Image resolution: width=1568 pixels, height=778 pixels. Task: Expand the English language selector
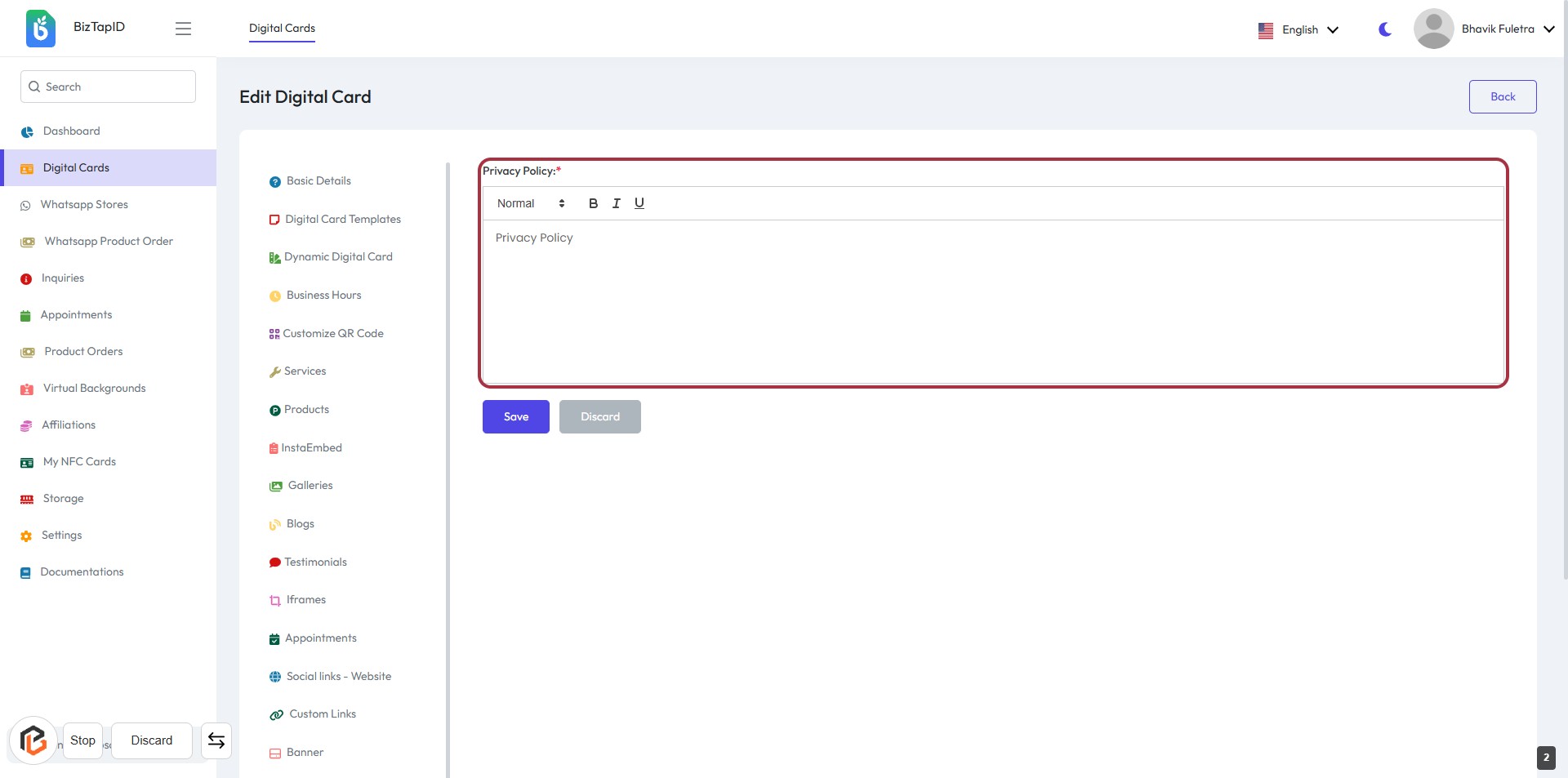(1298, 29)
